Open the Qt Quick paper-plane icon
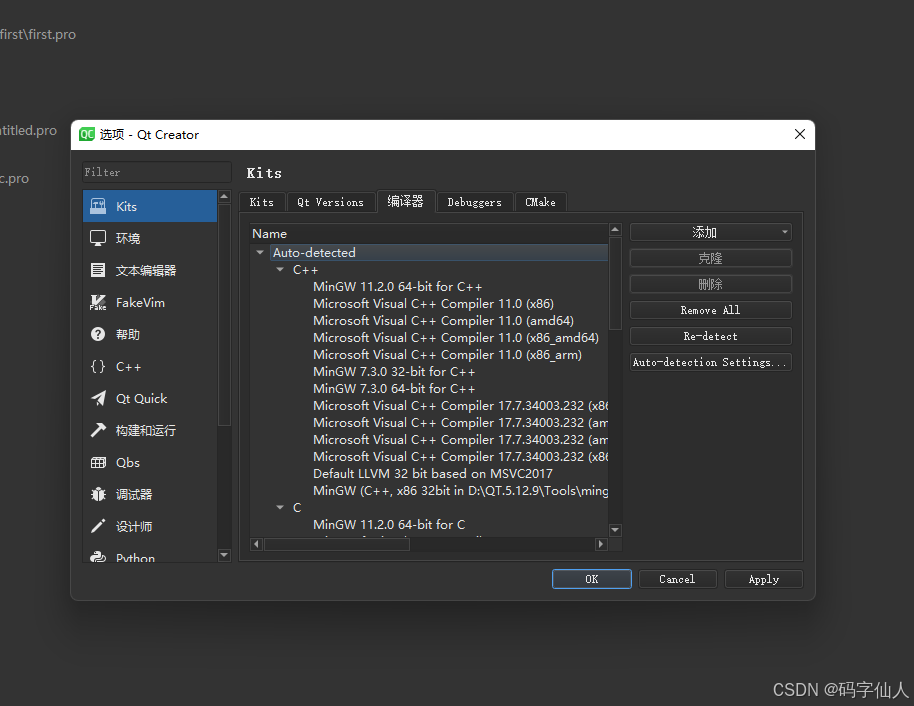Image resolution: width=914 pixels, height=706 pixels. click(98, 398)
